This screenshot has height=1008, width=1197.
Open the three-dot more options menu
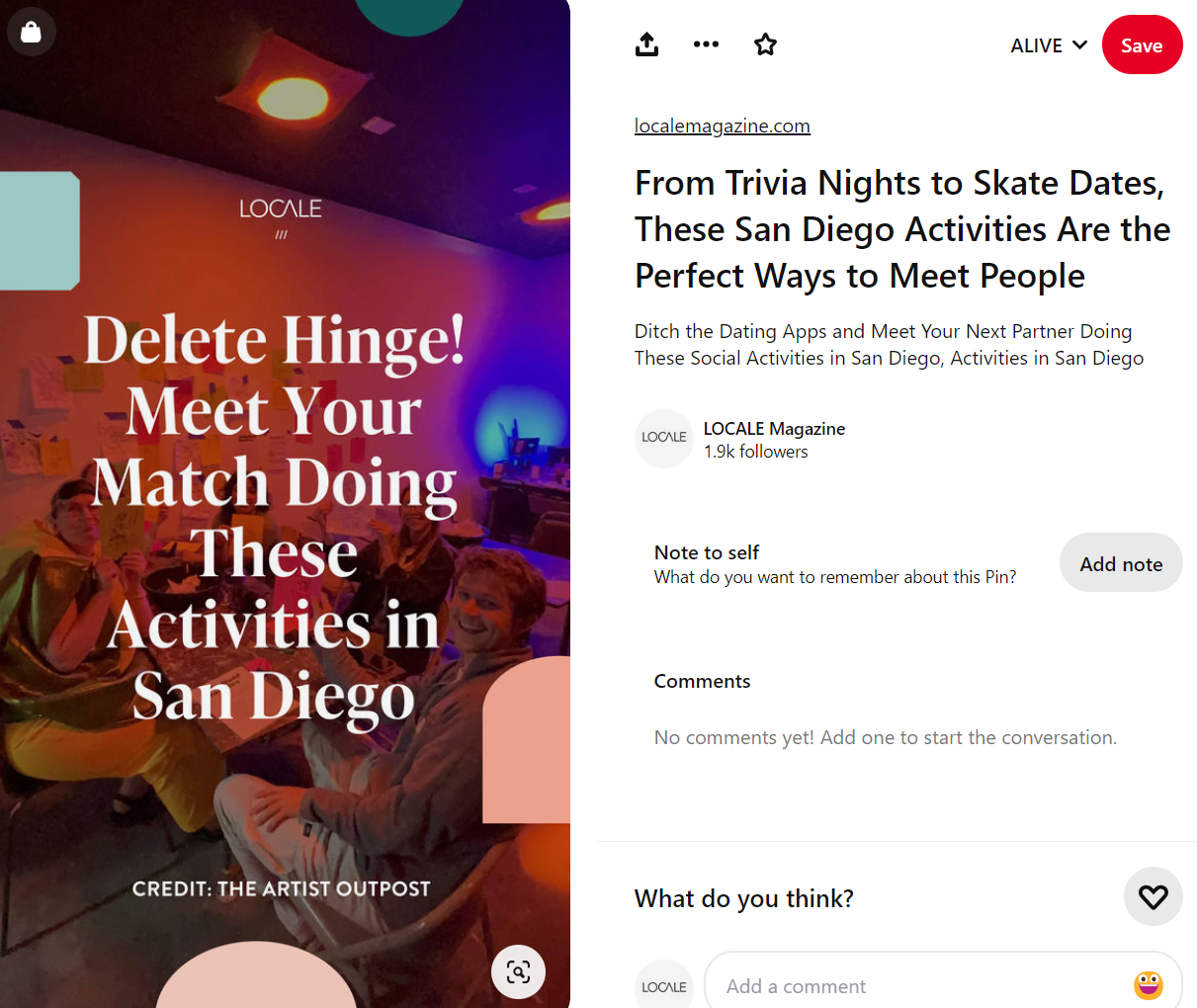point(706,44)
